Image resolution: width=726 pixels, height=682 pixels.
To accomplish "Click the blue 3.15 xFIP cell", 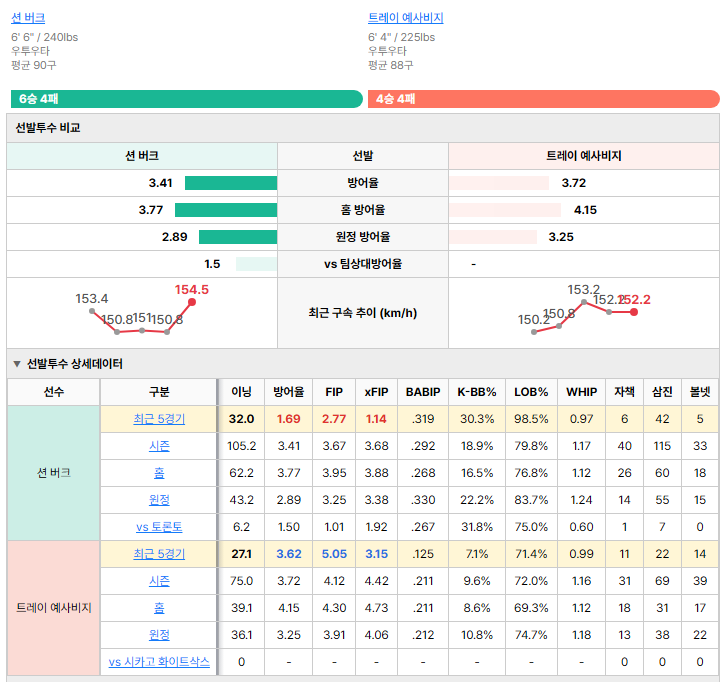I will (376, 554).
